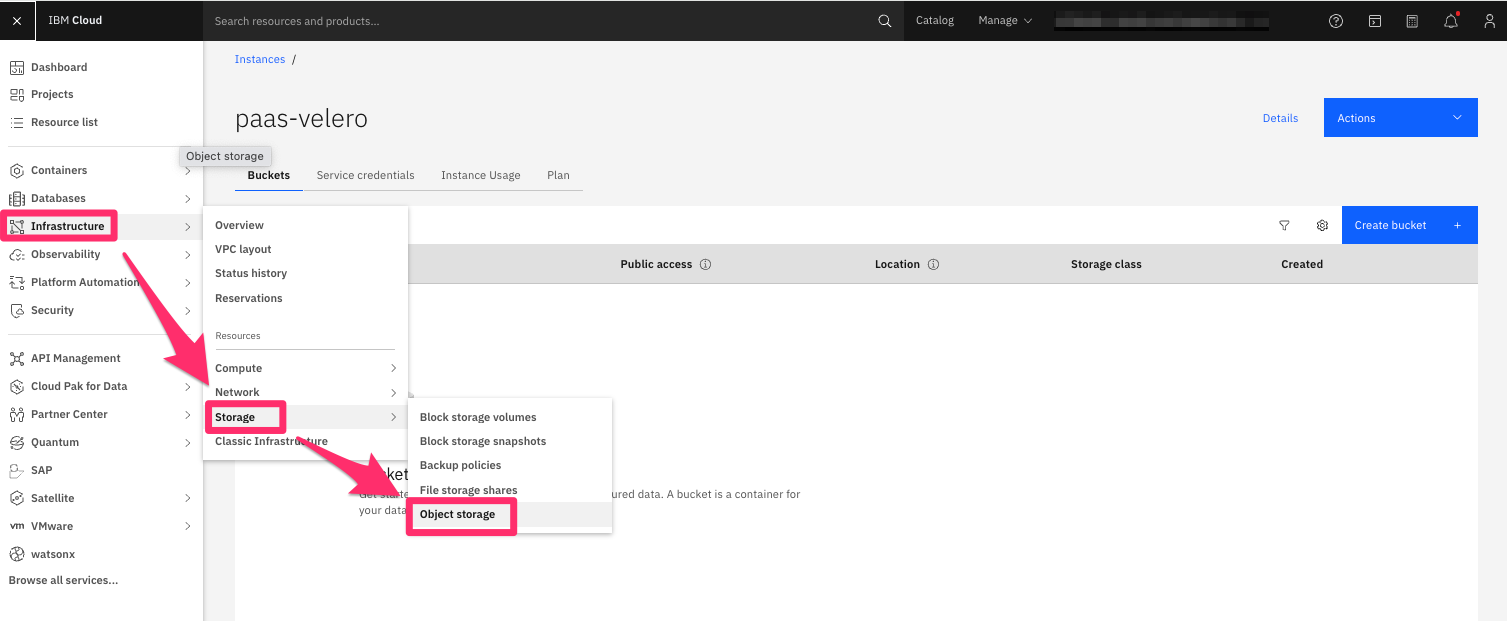Viewport: 1507px width, 621px height.
Task: Open the IBM Cloud Shell icon
Action: [1375, 20]
